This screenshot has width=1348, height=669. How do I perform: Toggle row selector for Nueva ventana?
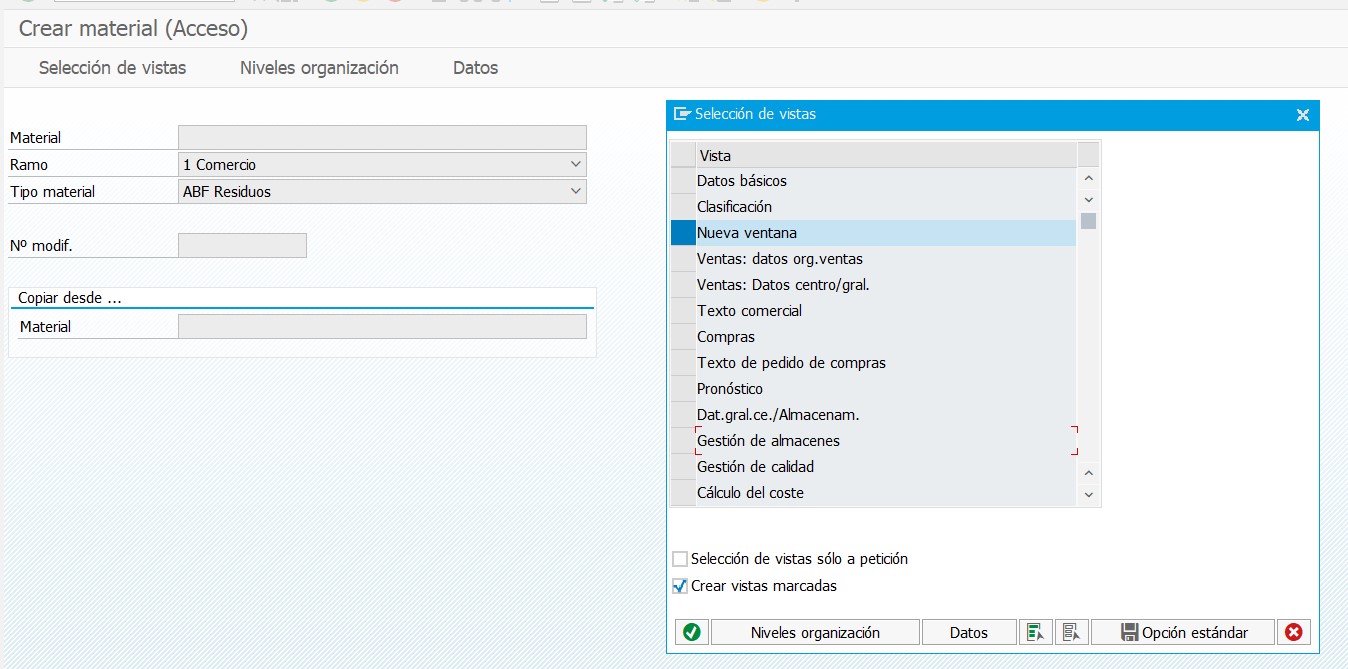coord(682,233)
